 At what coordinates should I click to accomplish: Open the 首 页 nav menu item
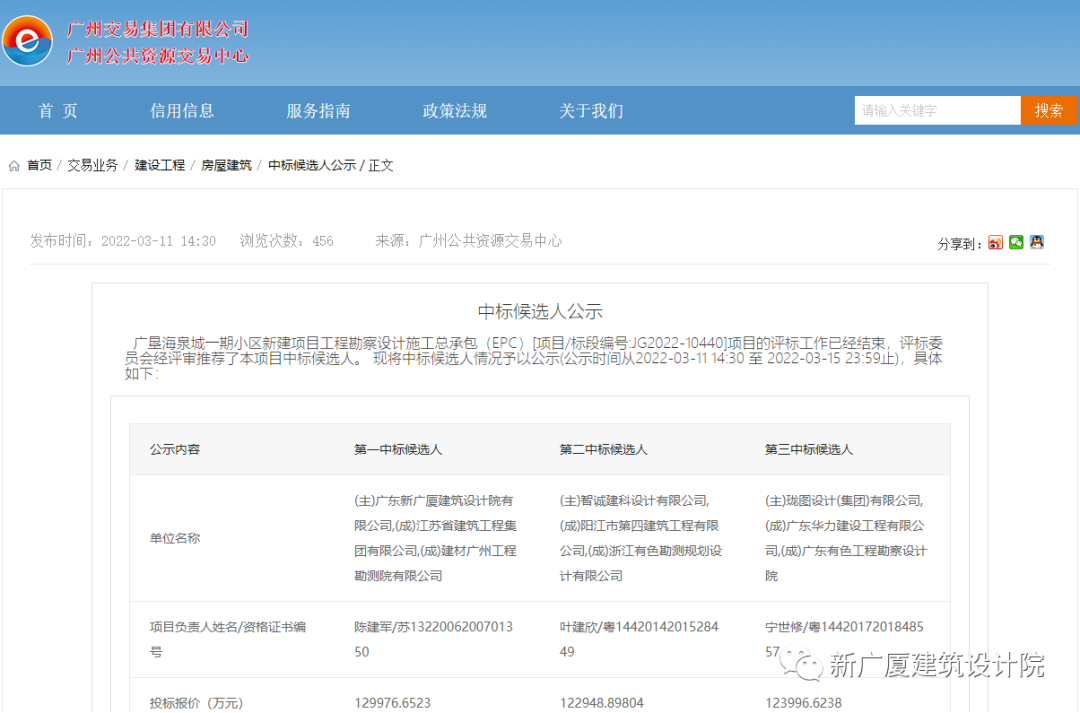[x=58, y=111]
